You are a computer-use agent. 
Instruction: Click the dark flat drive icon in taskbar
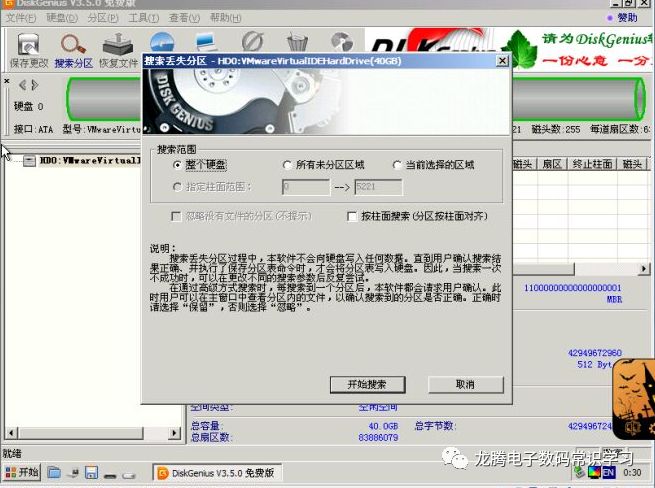click(x=110, y=475)
